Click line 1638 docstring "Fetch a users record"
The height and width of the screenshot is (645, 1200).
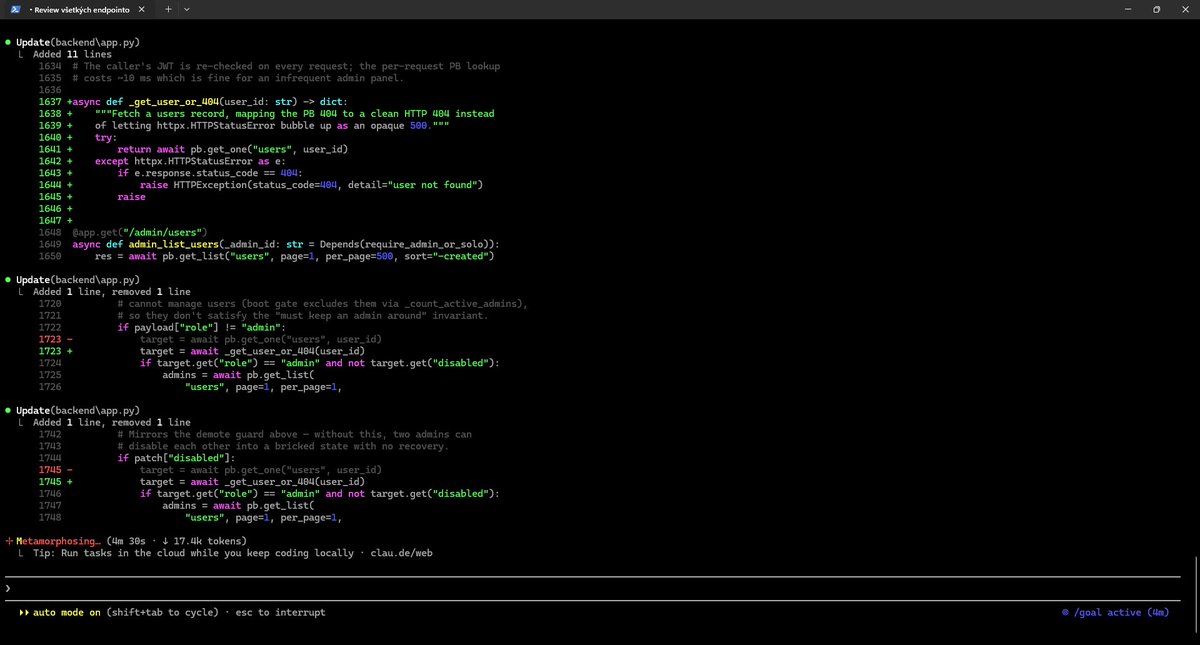coord(295,113)
